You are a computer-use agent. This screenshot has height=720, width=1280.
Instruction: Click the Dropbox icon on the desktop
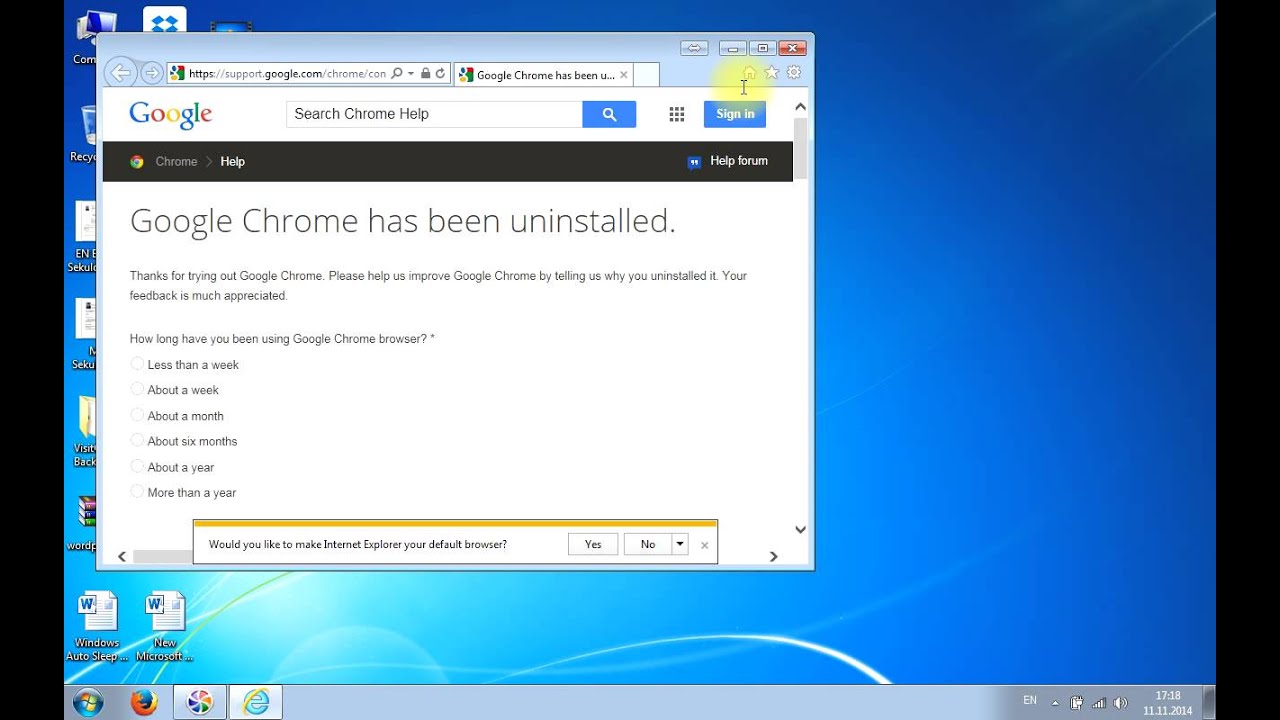[x=164, y=22]
